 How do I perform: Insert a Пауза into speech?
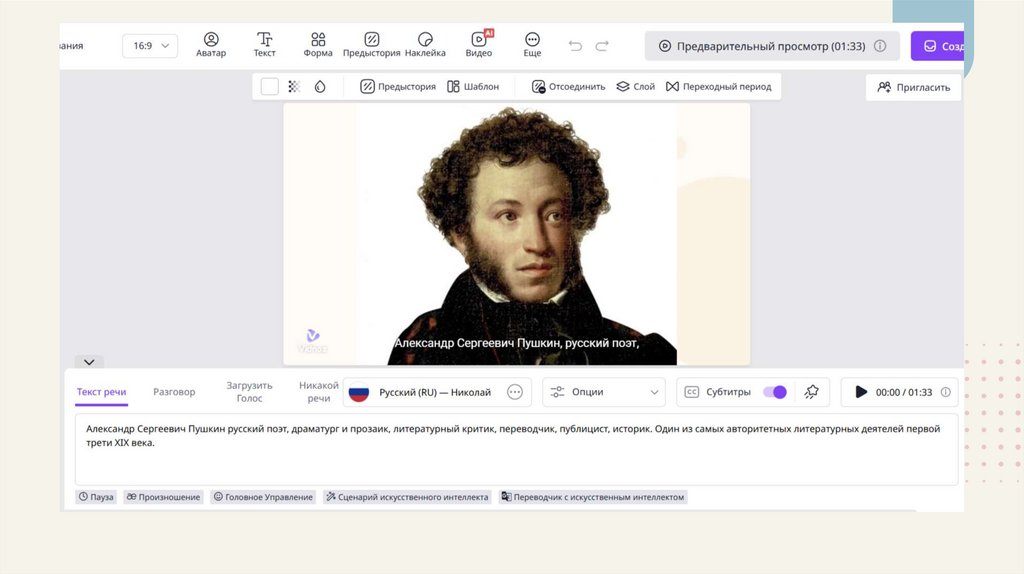point(96,497)
